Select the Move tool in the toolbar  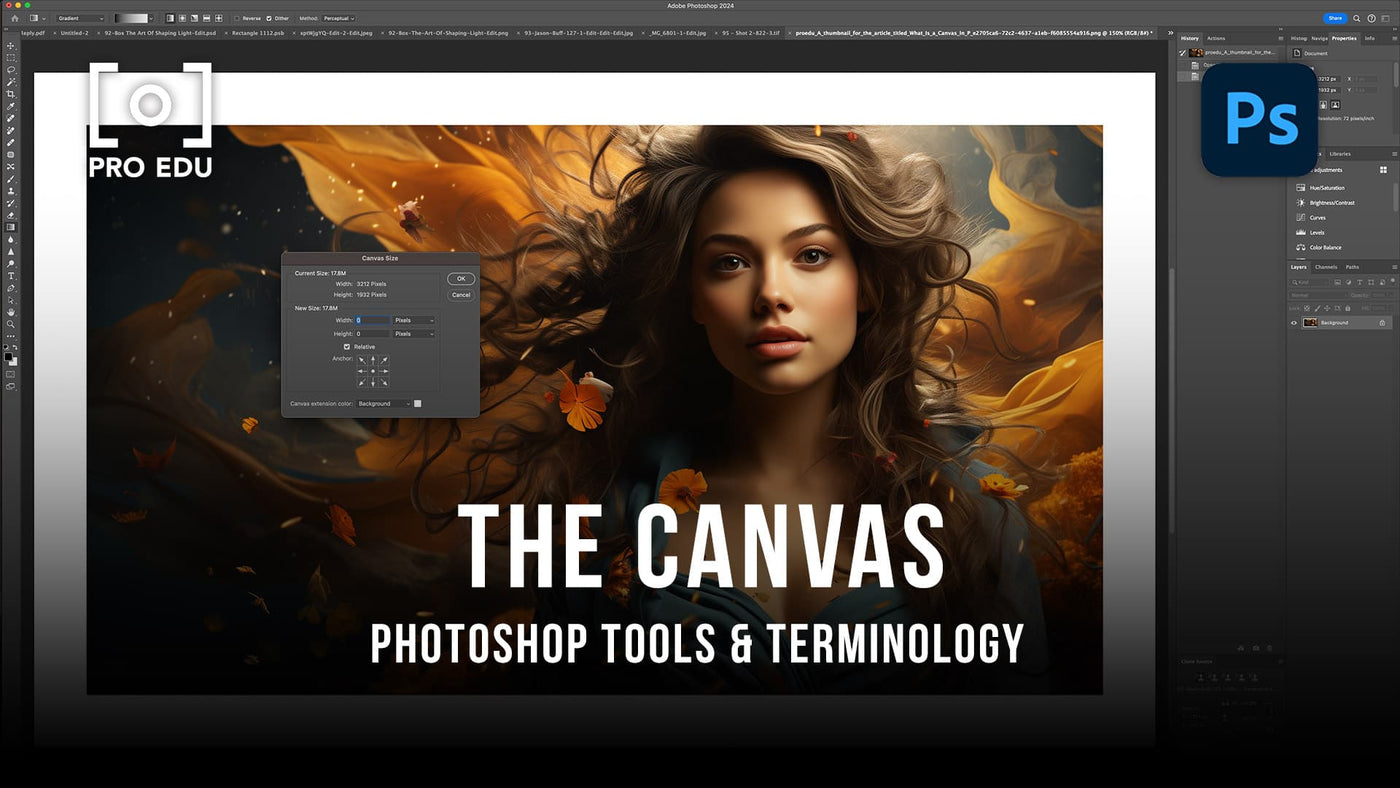pyautogui.click(x=11, y=46)
